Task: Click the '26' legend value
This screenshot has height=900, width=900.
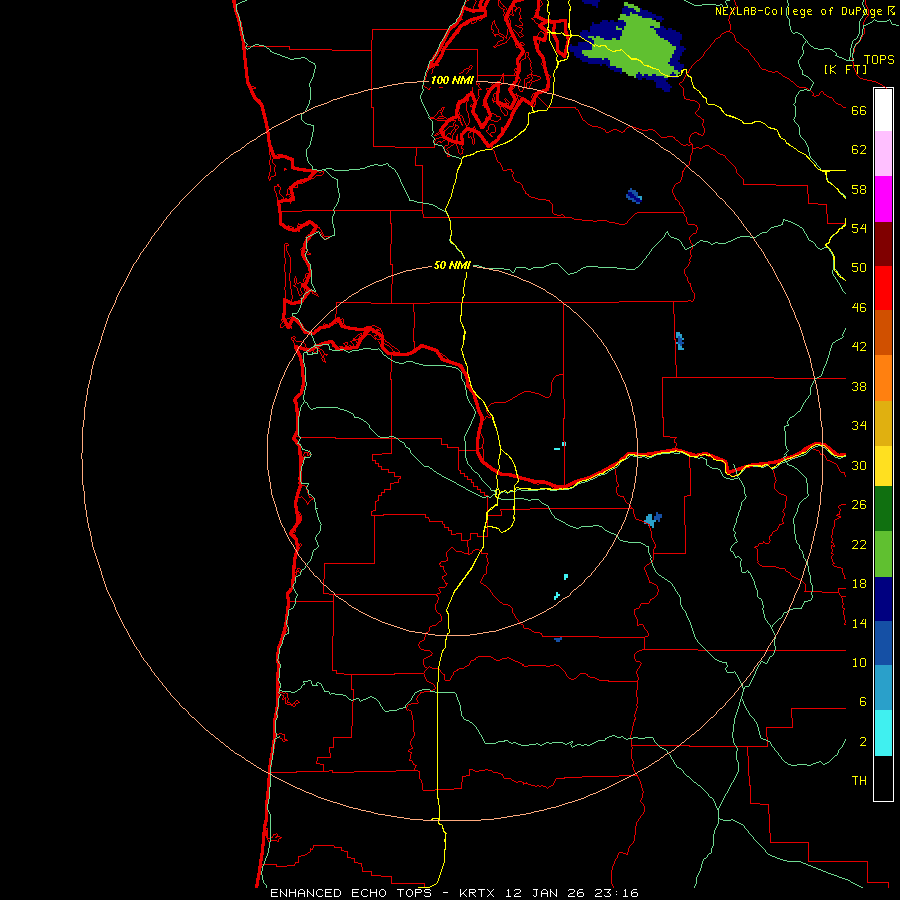Action: (x=859, y=505)
